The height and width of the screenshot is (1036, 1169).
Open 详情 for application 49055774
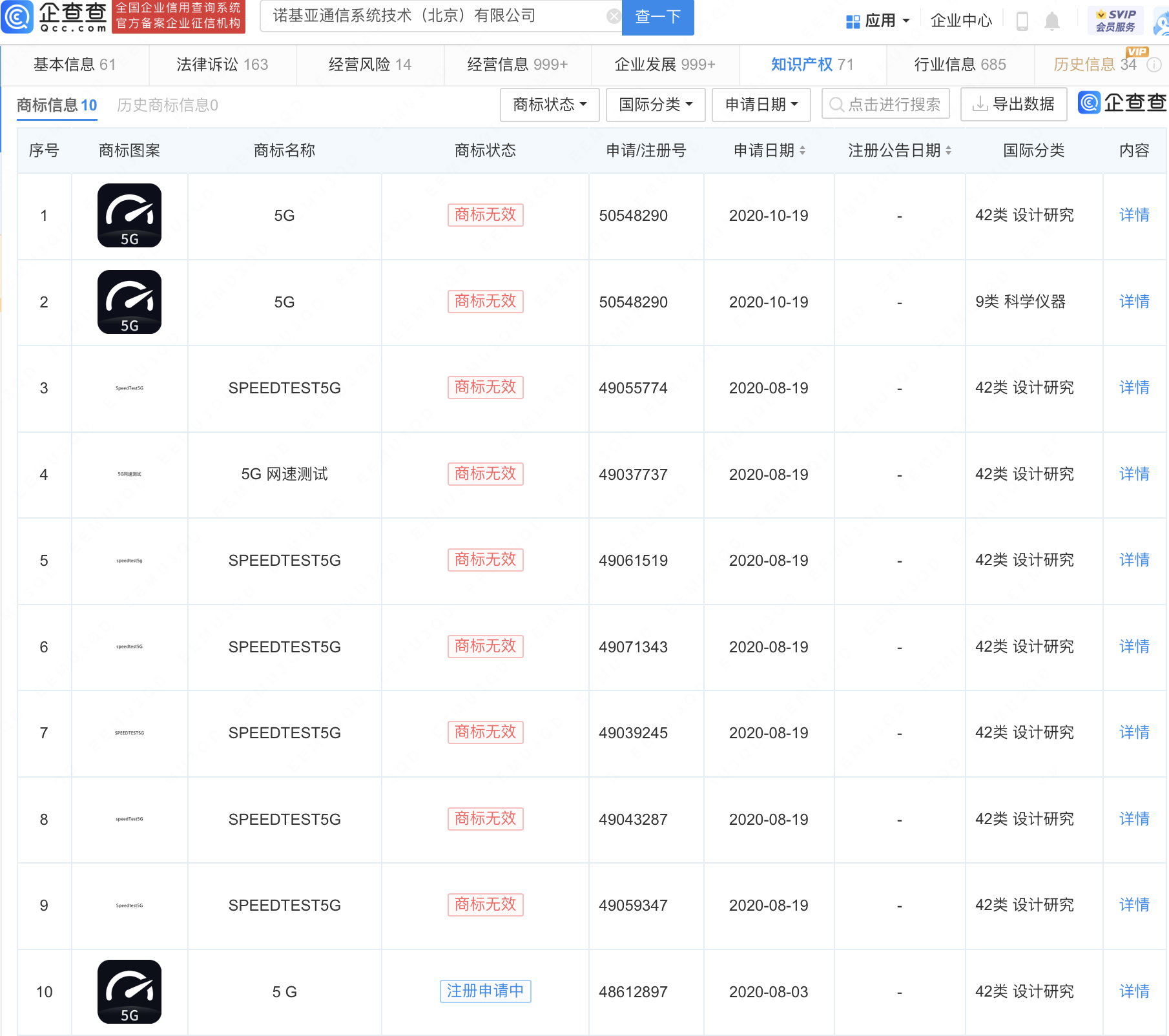pyautogui.click(x=1134, y=388)
